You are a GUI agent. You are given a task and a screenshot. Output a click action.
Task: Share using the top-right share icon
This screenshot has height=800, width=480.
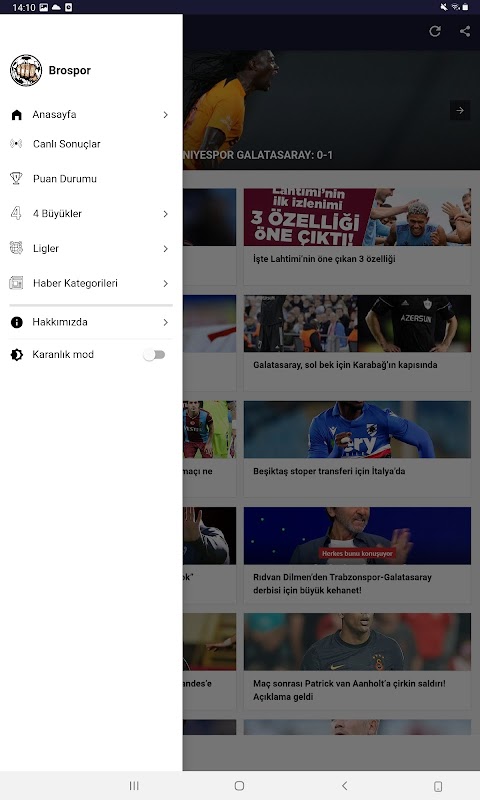click(465, 32)
